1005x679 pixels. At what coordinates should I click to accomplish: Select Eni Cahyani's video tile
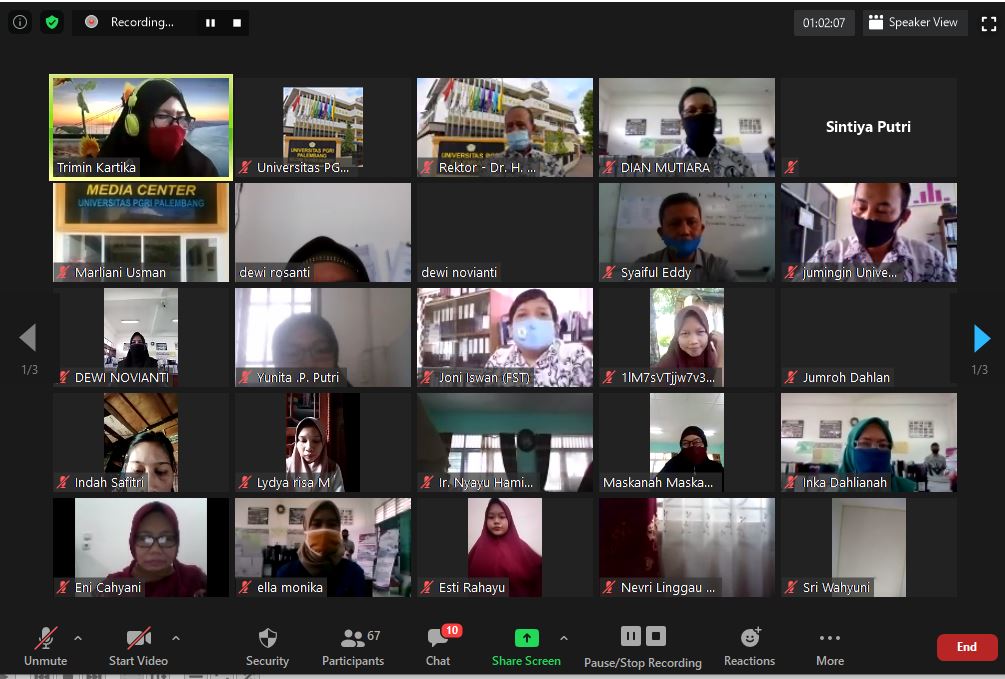[141, 548]
